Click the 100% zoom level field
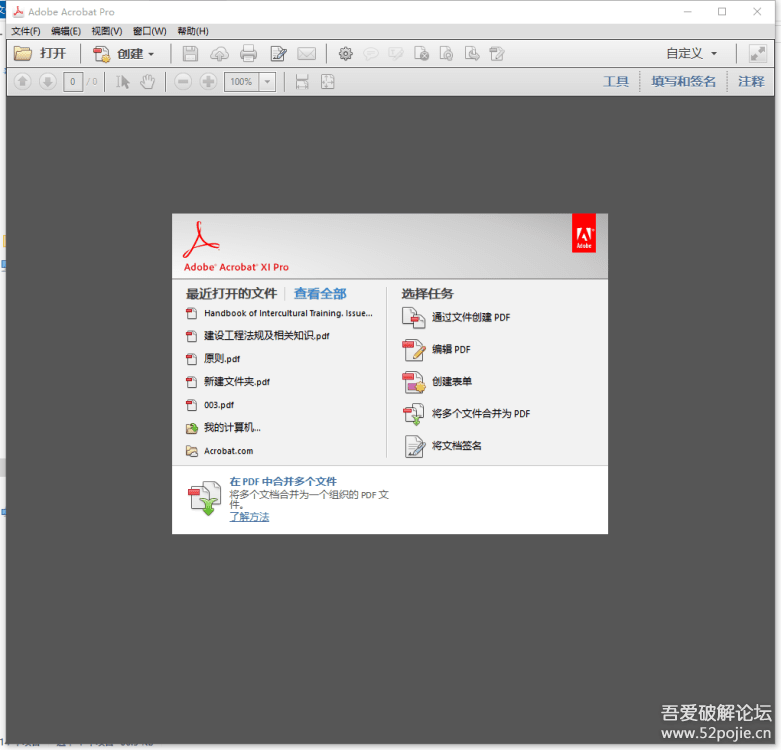781x750 pixels. pyautogui.click(x=242, y=82)
